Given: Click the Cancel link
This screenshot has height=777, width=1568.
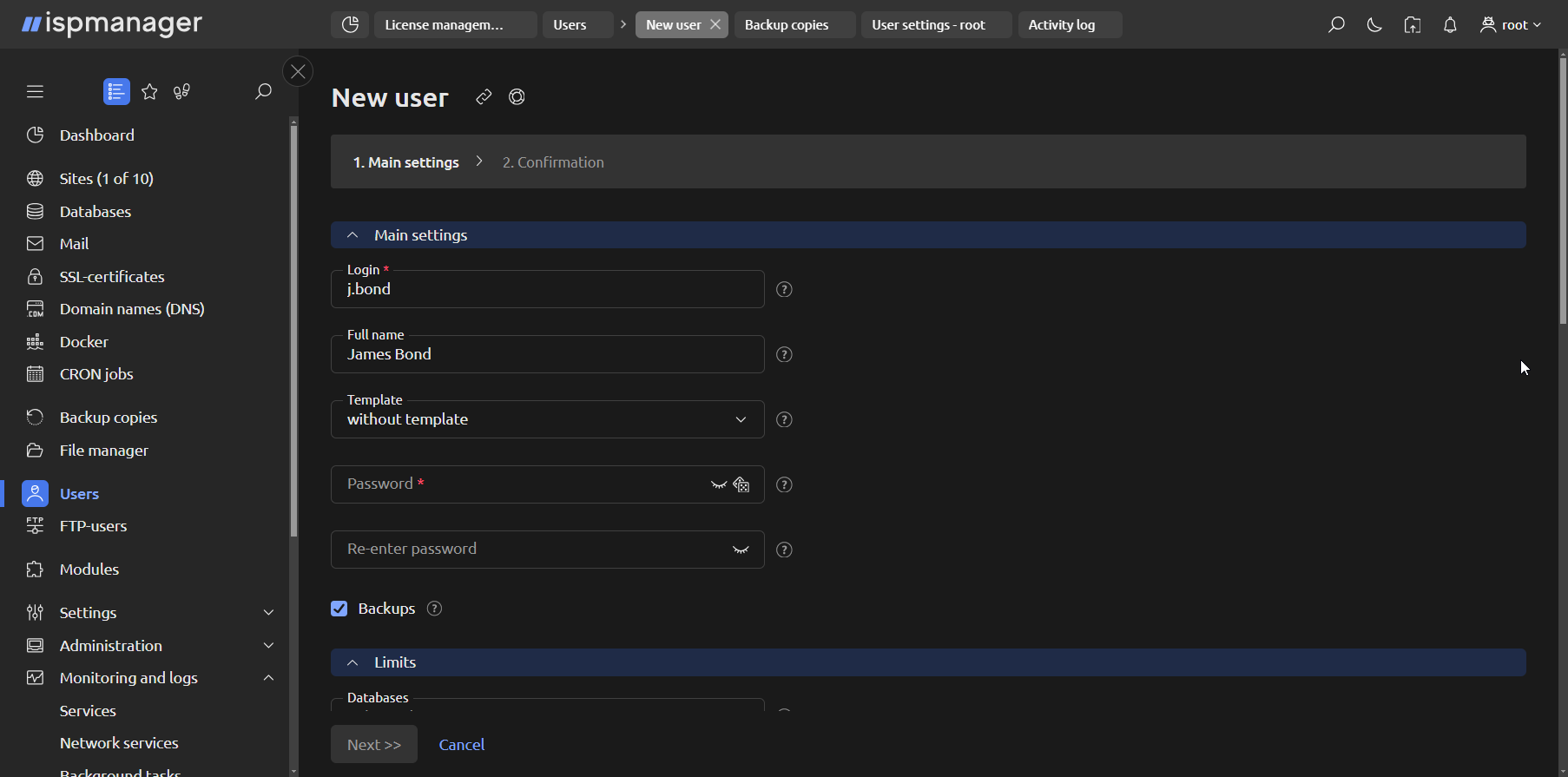Looking at the screenshot, I should point(462,745).
